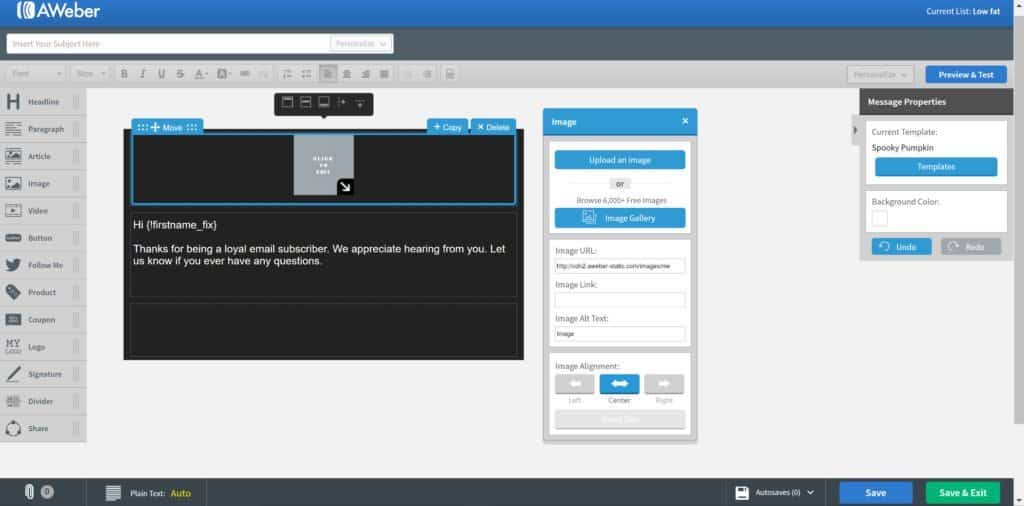
Task: Click the Image URL field
Action: click(x=620, y=266)
